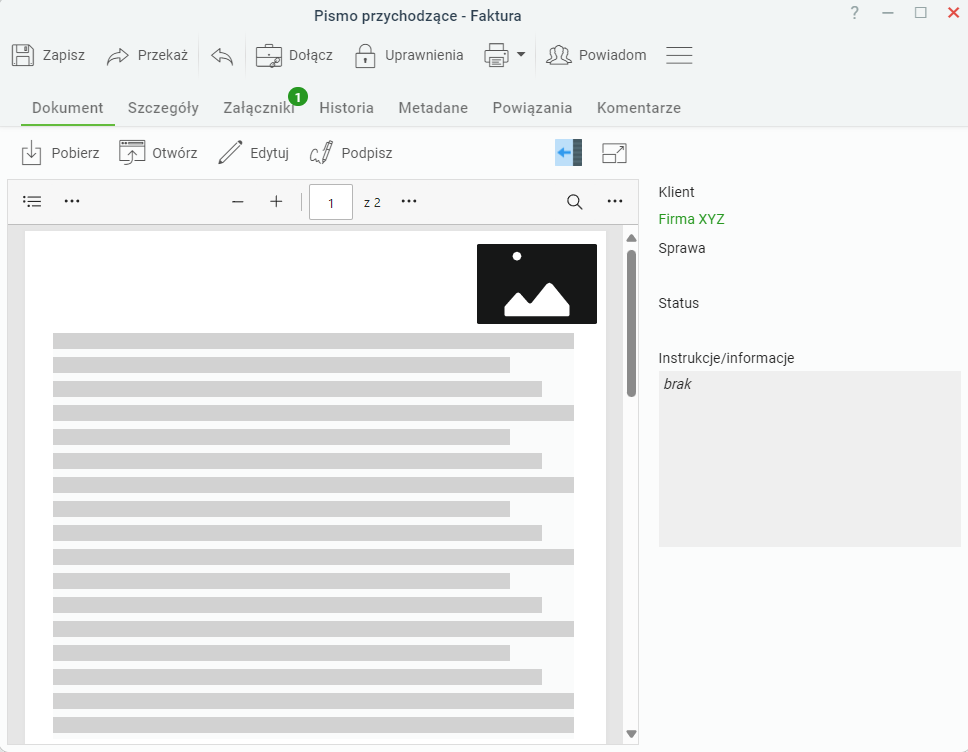Switch to the Dokument tab
Screen dimensions: 968x752
click(67, 108)
